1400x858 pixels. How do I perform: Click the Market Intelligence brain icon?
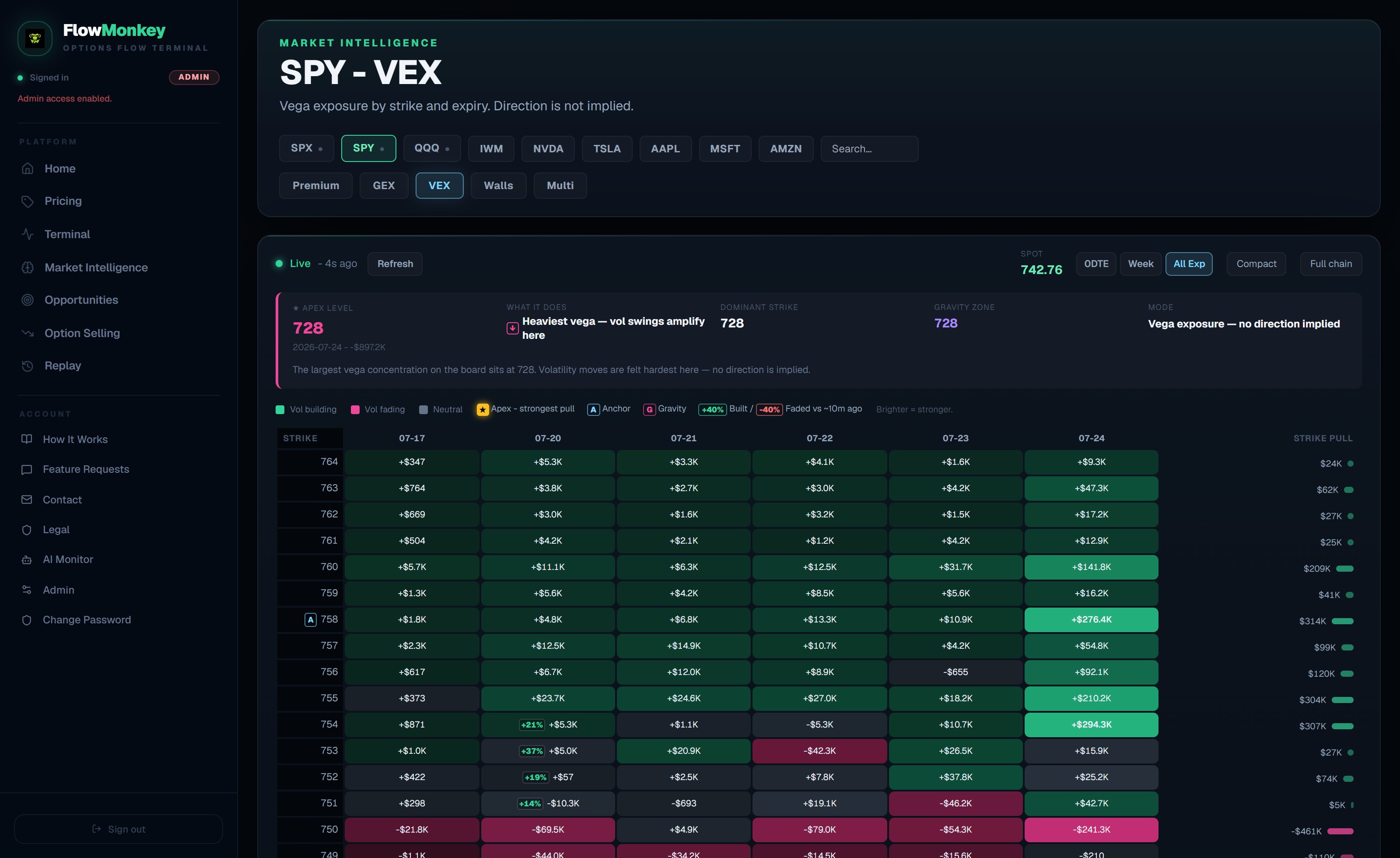[x=27, y=267]
